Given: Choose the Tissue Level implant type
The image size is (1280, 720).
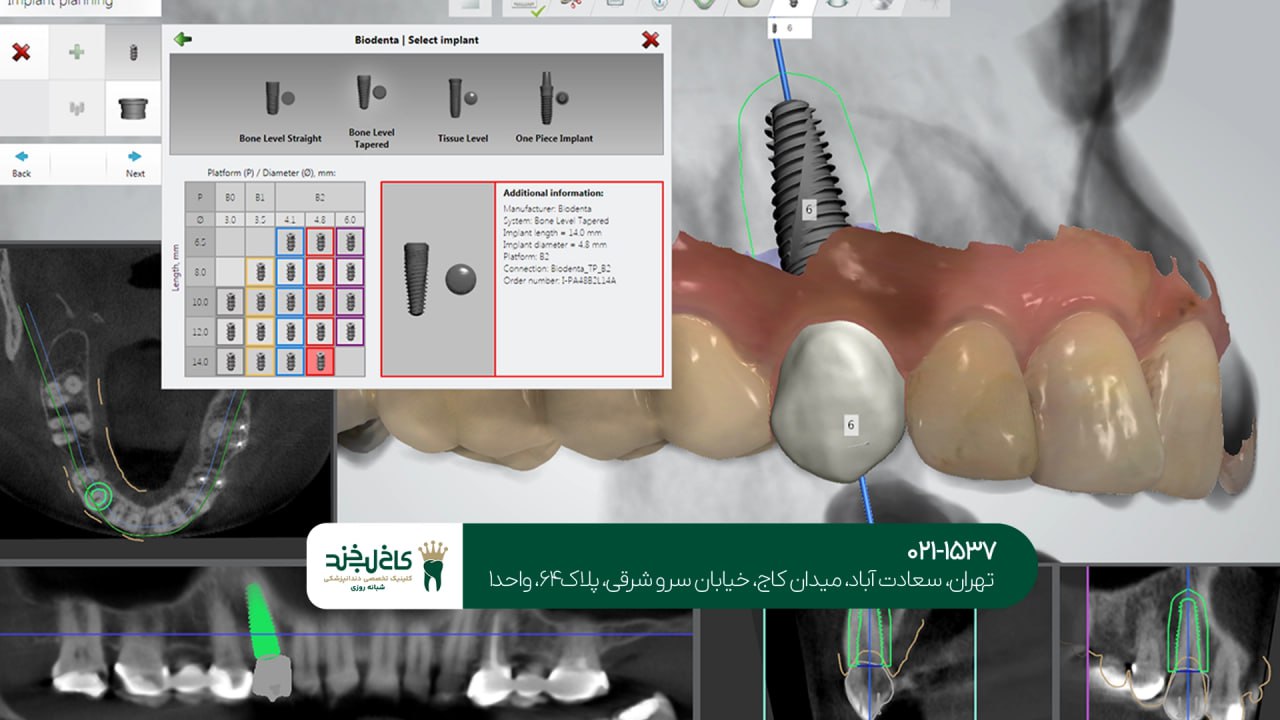Looking at the screenshot, I should 460,100.
